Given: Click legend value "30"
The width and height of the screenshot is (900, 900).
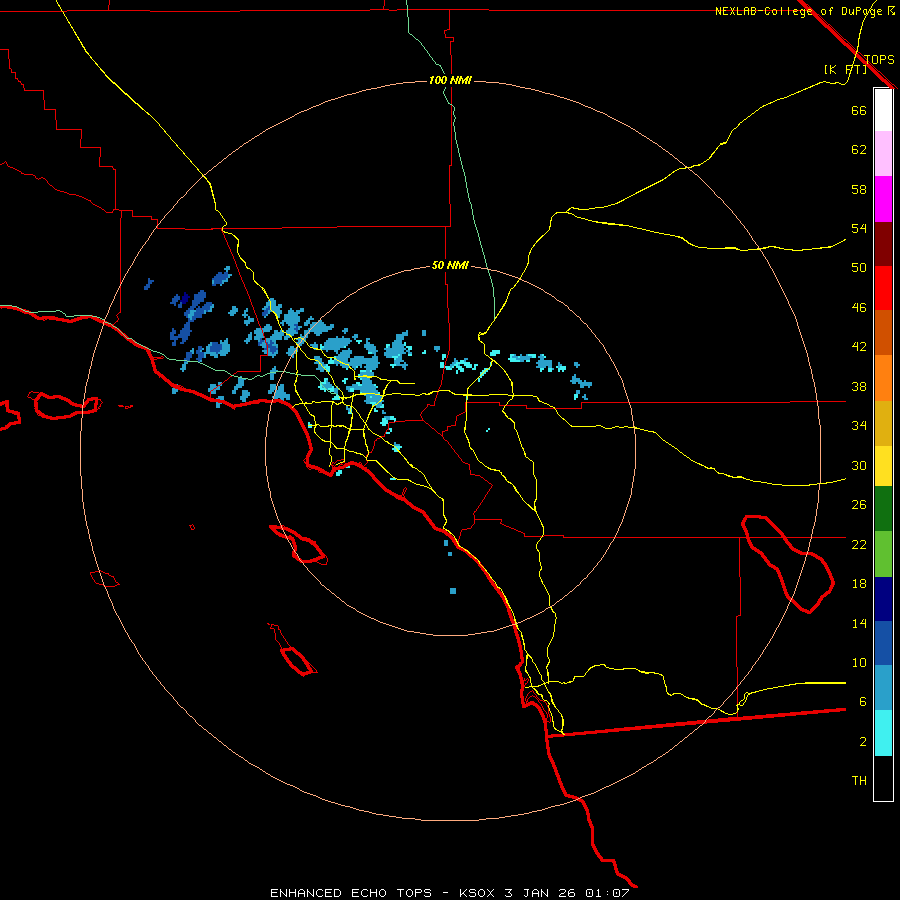Looking at the screenshot, I should [x=859, y=465].
